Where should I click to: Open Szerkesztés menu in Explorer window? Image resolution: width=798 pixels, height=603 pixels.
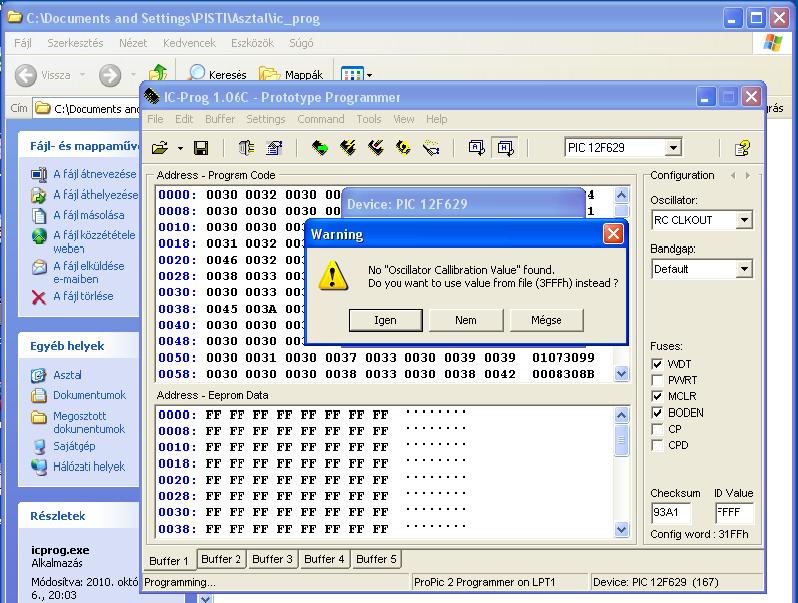coord(75,43)
